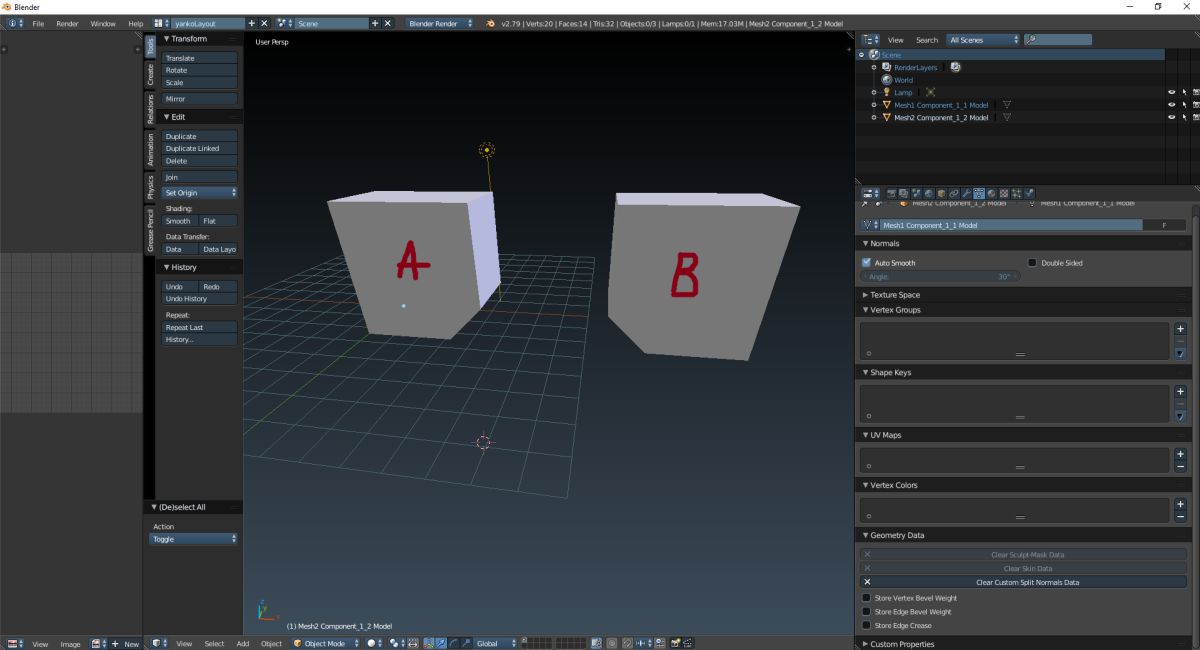Hide Mesh1 Component_1_1 Model via eye icon
1200x650 pixels.
pyautogui.click(x=1171, y=105)
